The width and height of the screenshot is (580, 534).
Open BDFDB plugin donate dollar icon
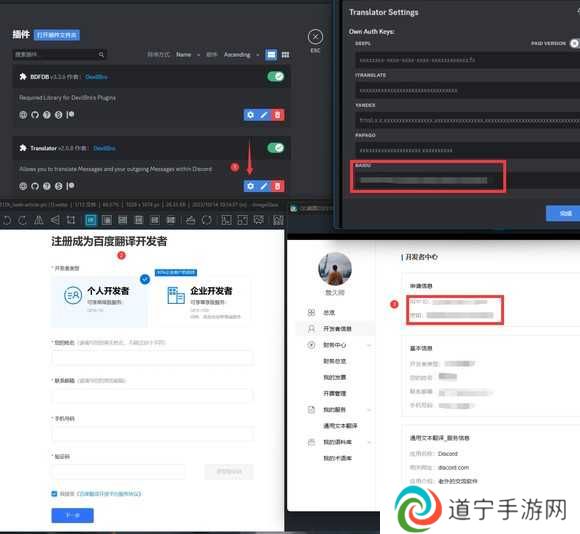[x=58, y=115]
